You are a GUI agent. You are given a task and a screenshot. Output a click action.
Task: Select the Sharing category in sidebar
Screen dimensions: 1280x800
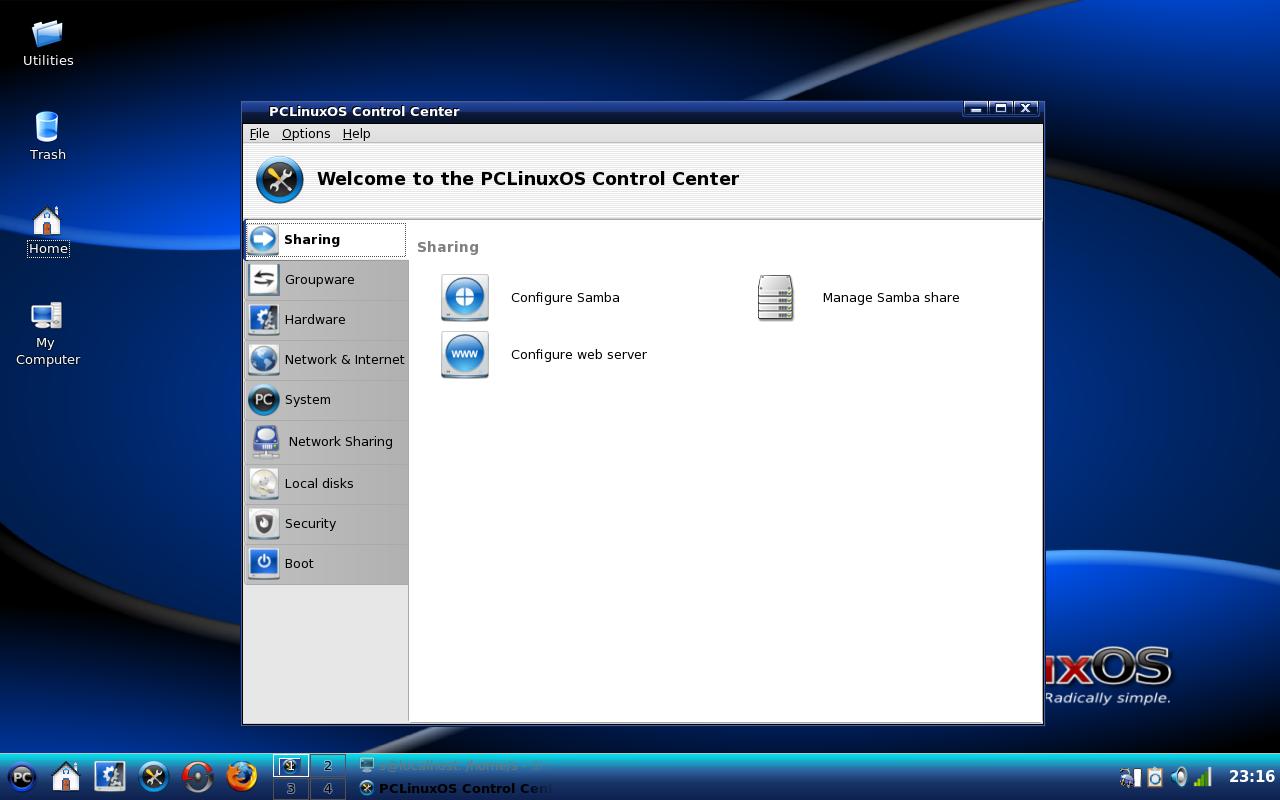pos(326,240)
